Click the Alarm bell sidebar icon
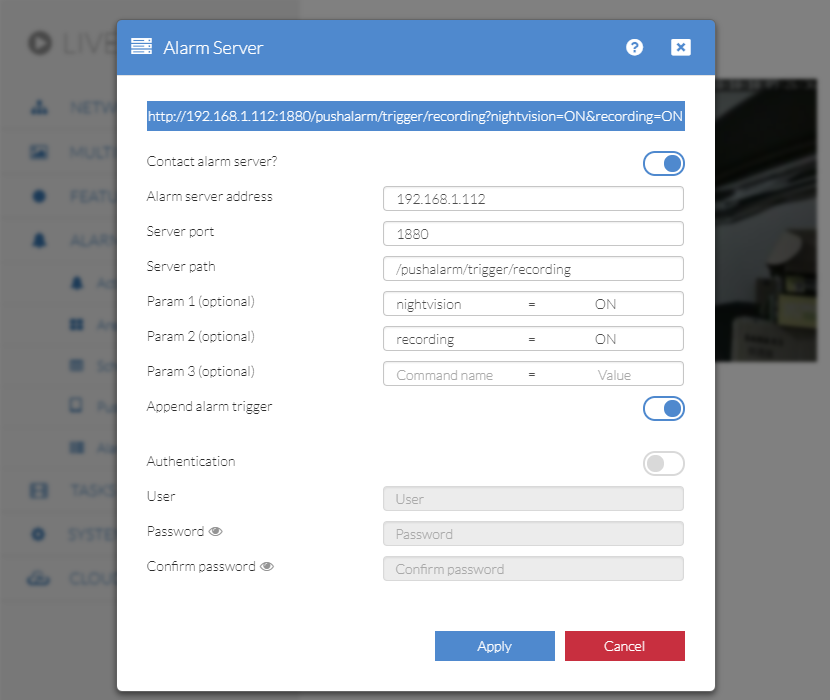Viewport: 830px width, 700px height. [40, 240]
